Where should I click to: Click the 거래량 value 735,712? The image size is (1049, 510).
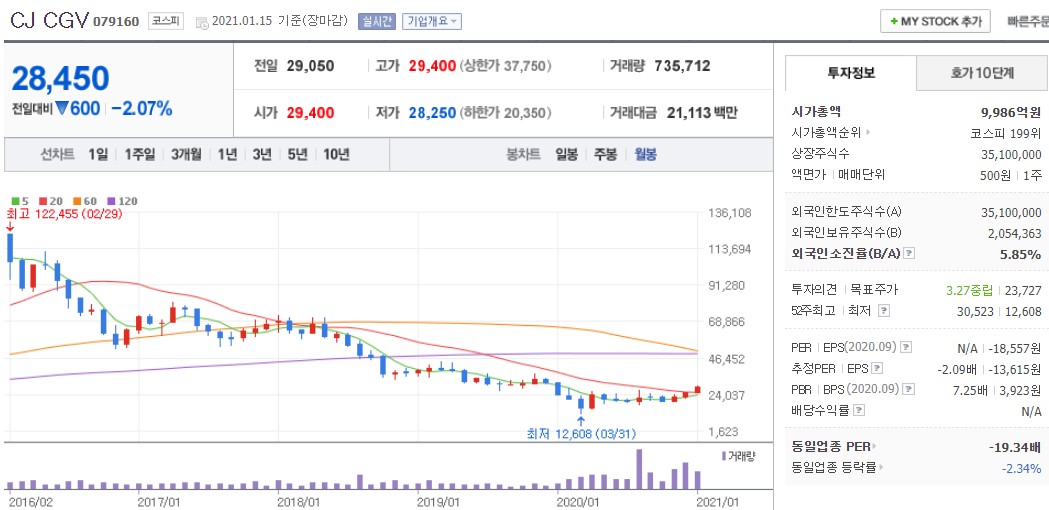coord(682,66)
